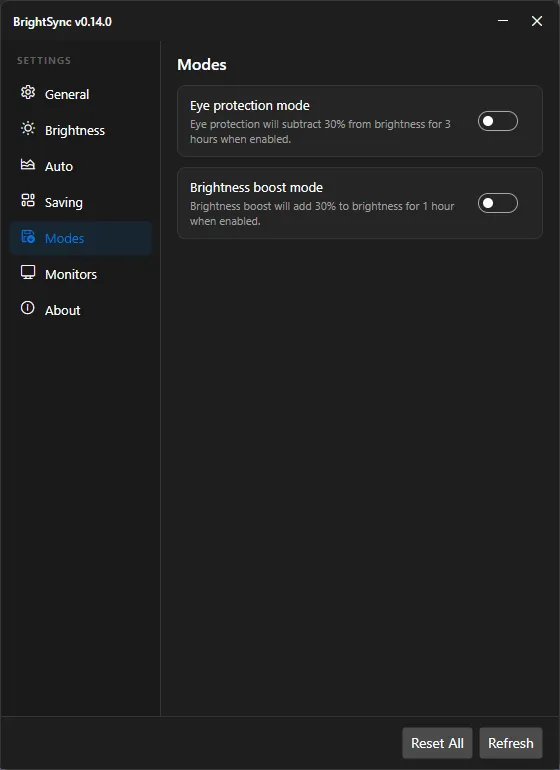Click the Reset All button
The image size is (560, 770).
click(x=437, y=743)
